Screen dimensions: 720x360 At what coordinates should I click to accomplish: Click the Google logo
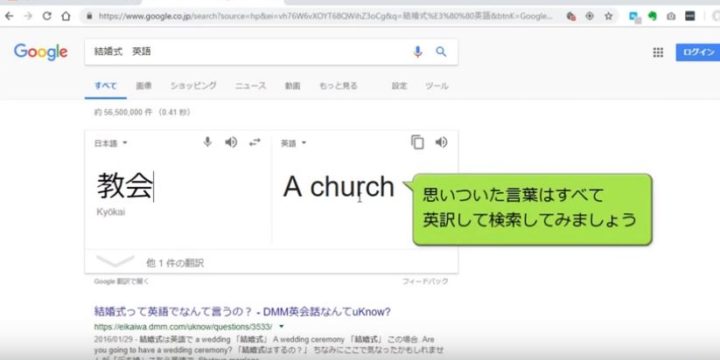pyautogui.click(x=40, y=52)
